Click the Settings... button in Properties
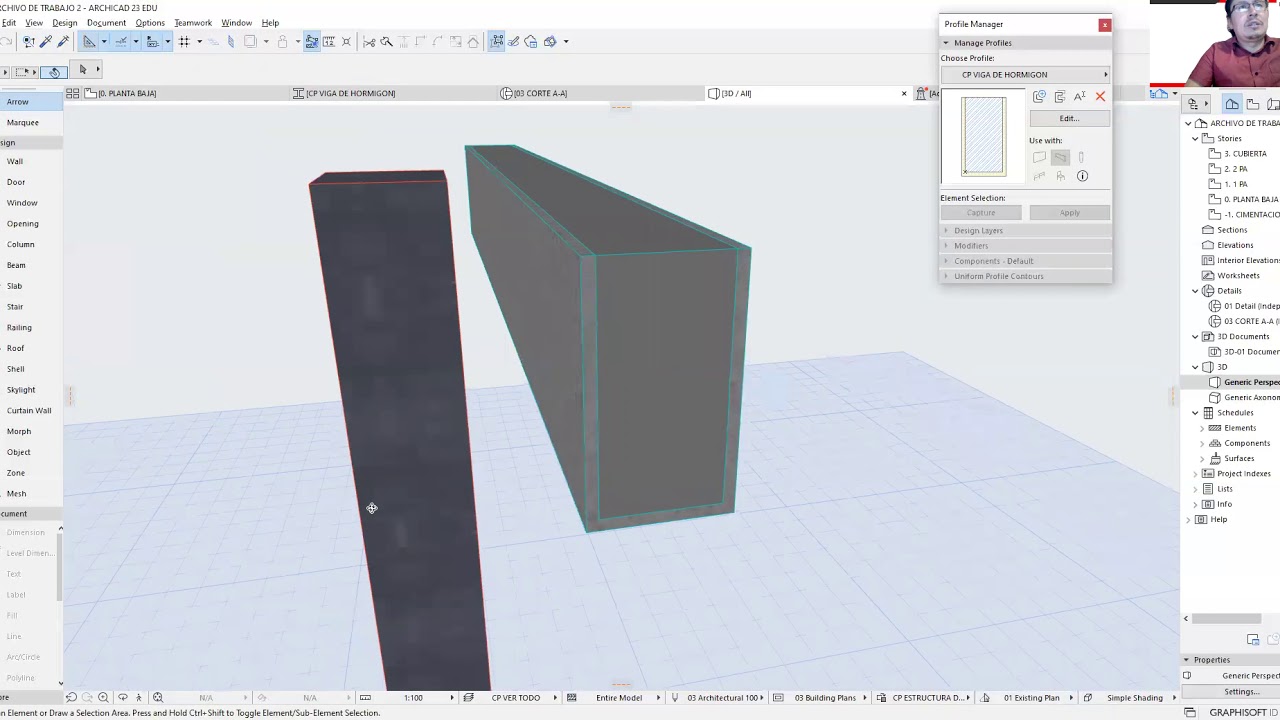 point(1241,692)
